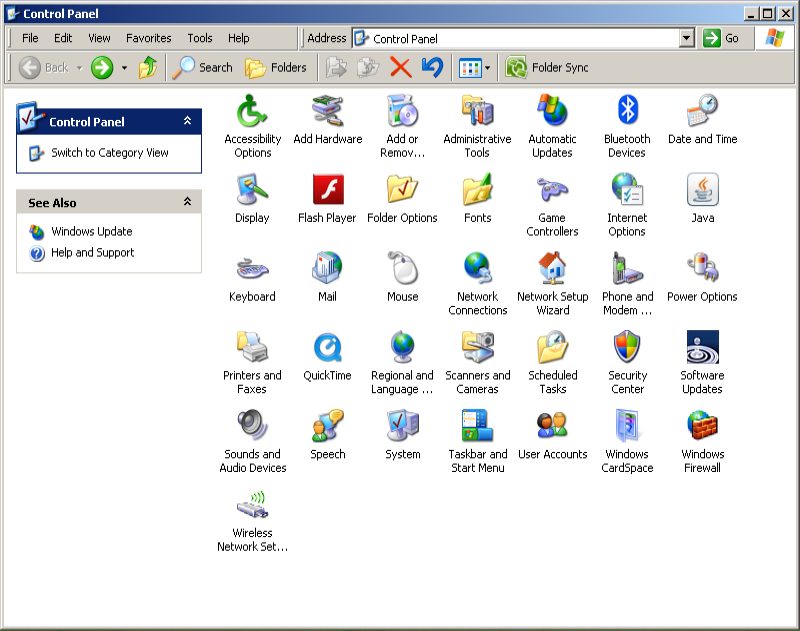Select Game Controllers applet

point(552,205)
